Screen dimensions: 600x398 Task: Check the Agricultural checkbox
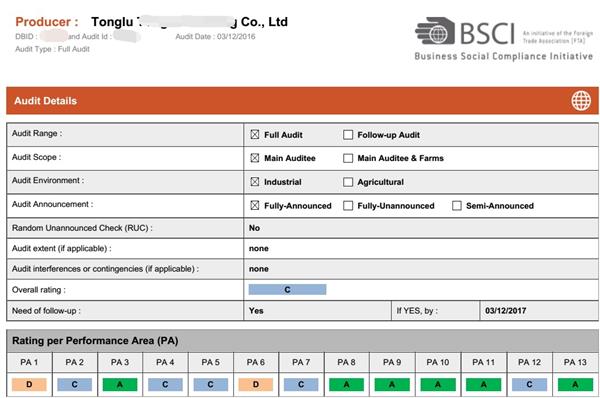348,182
